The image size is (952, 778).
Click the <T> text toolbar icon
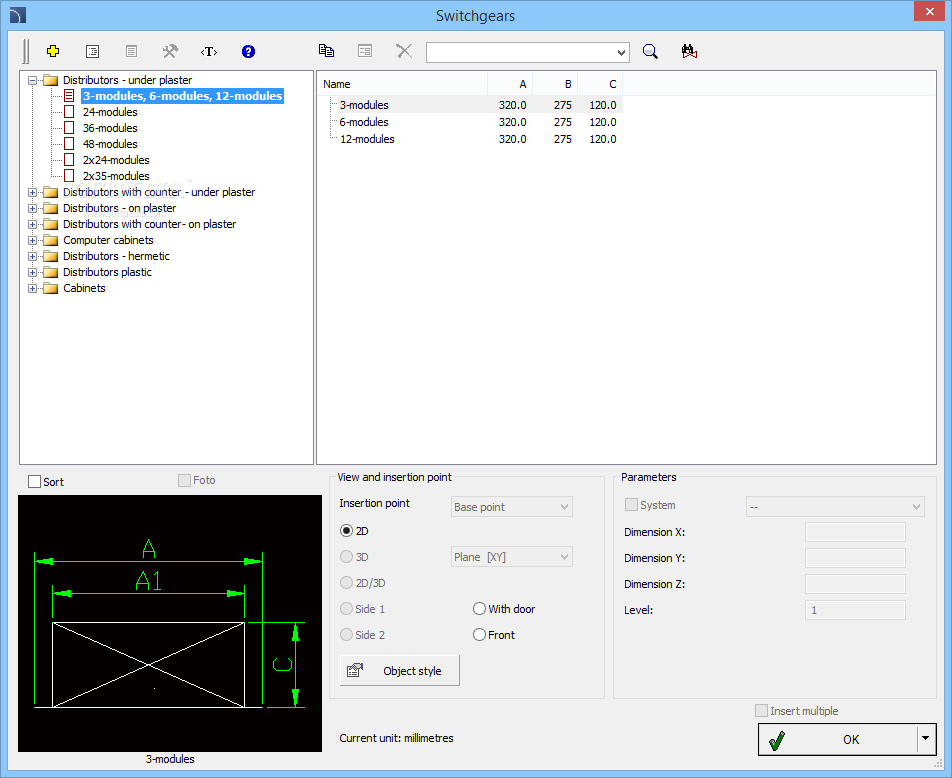coord(209,51)
